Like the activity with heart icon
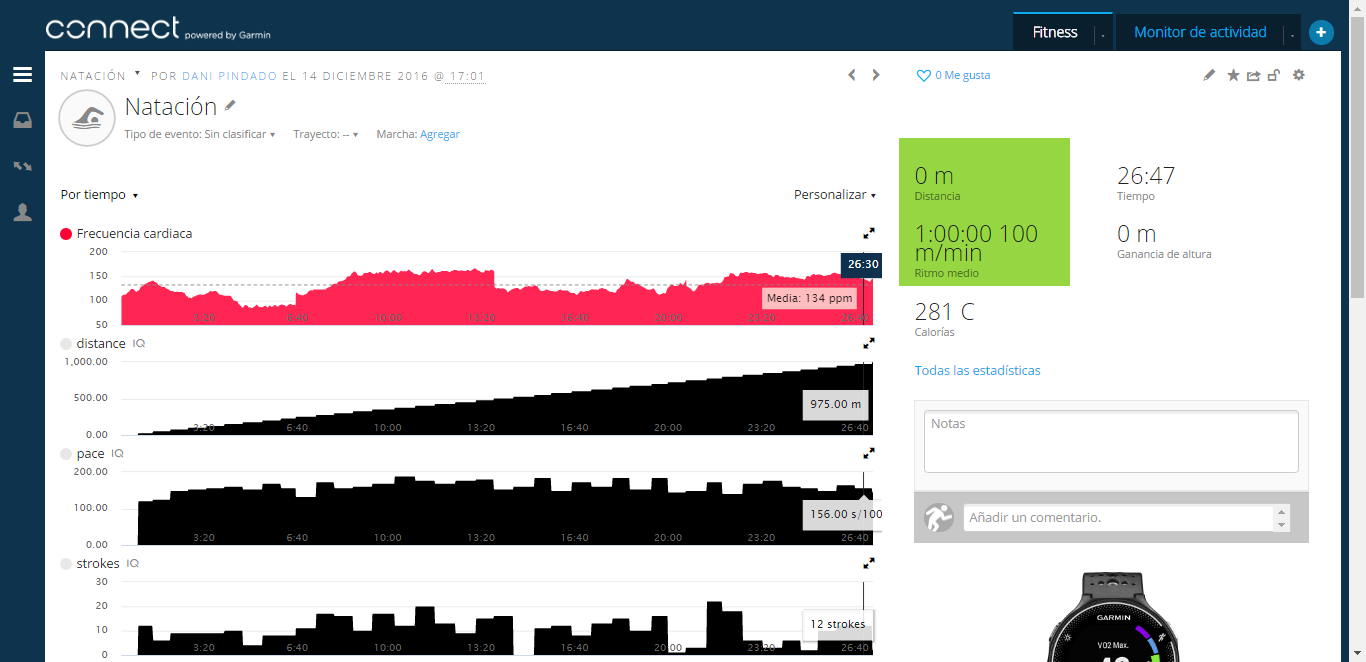 [924, 75]
